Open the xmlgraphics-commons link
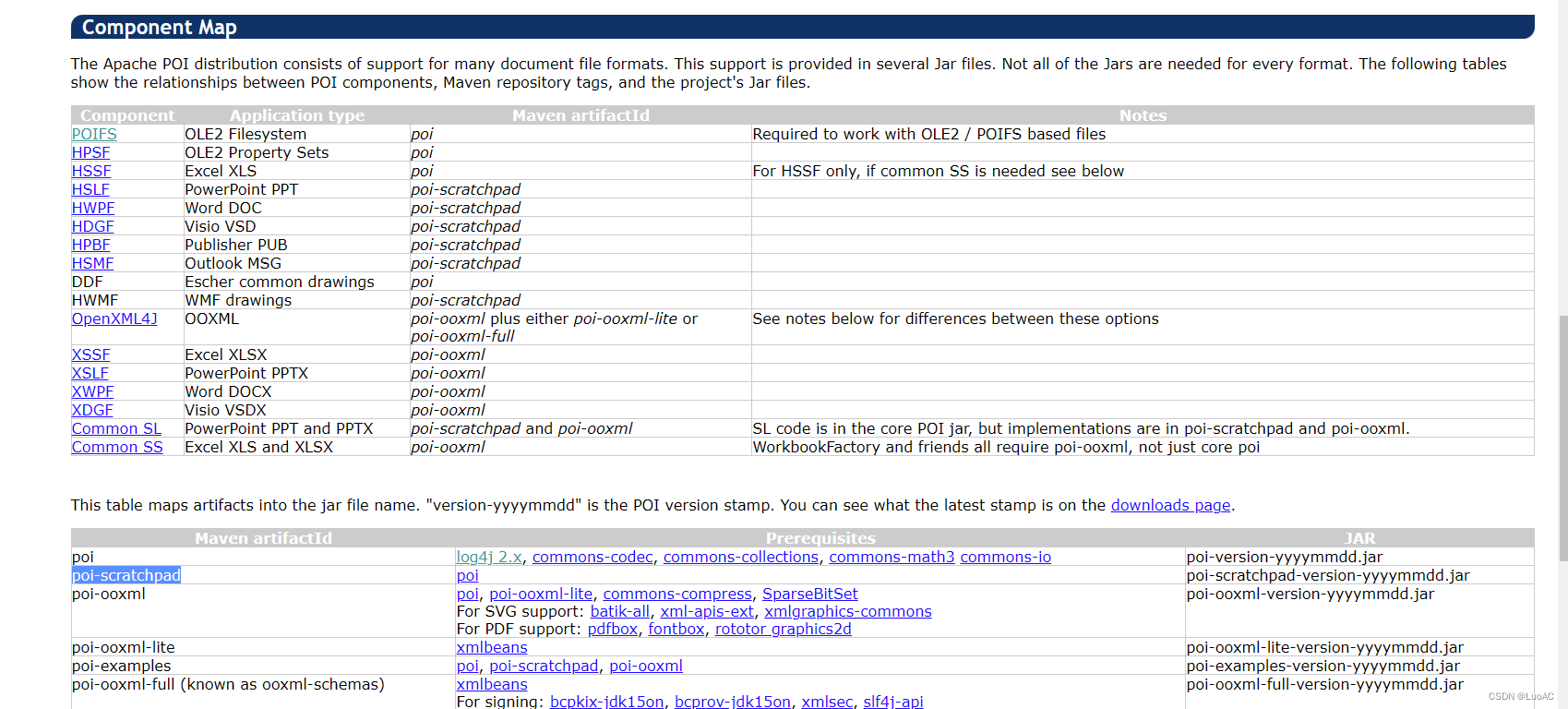 tap(847, 611)
